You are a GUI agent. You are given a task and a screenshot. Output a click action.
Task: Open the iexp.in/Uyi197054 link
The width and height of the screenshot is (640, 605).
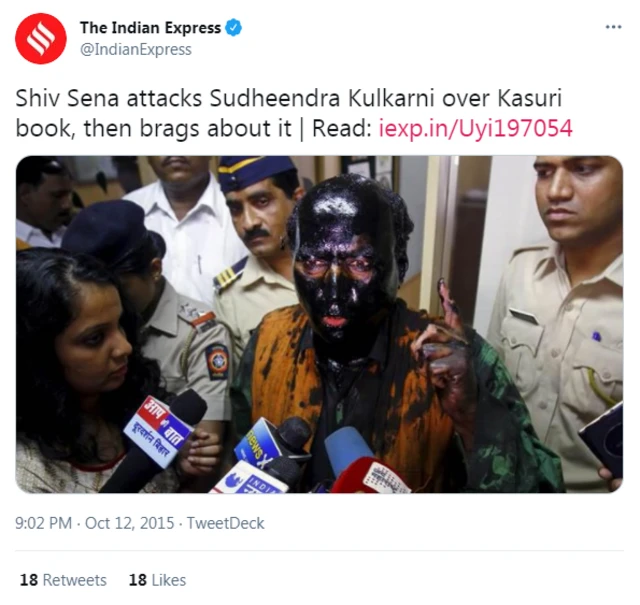click(476, 128)
